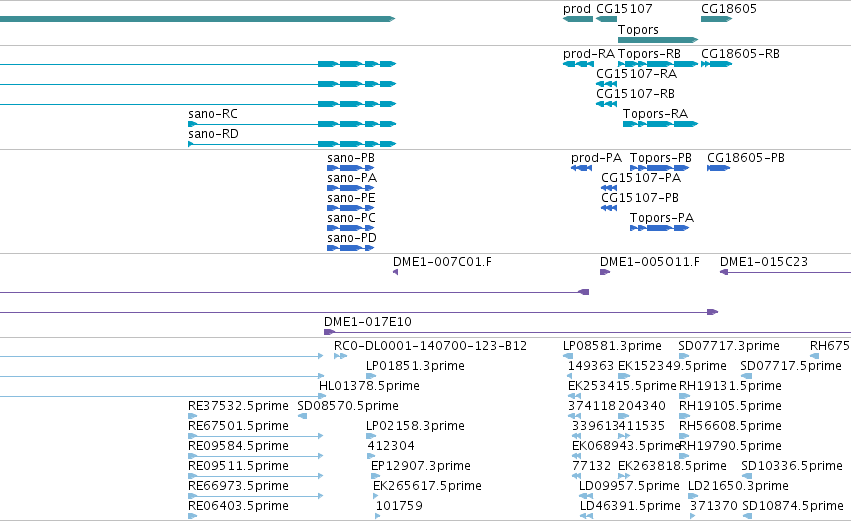Click the sano-PA protein feature

click(351, 188)
